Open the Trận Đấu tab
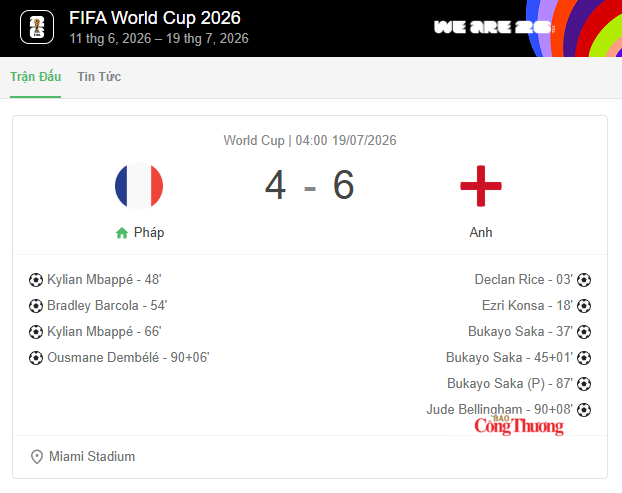This screenshot has height=493, width=622. point(35,77)
